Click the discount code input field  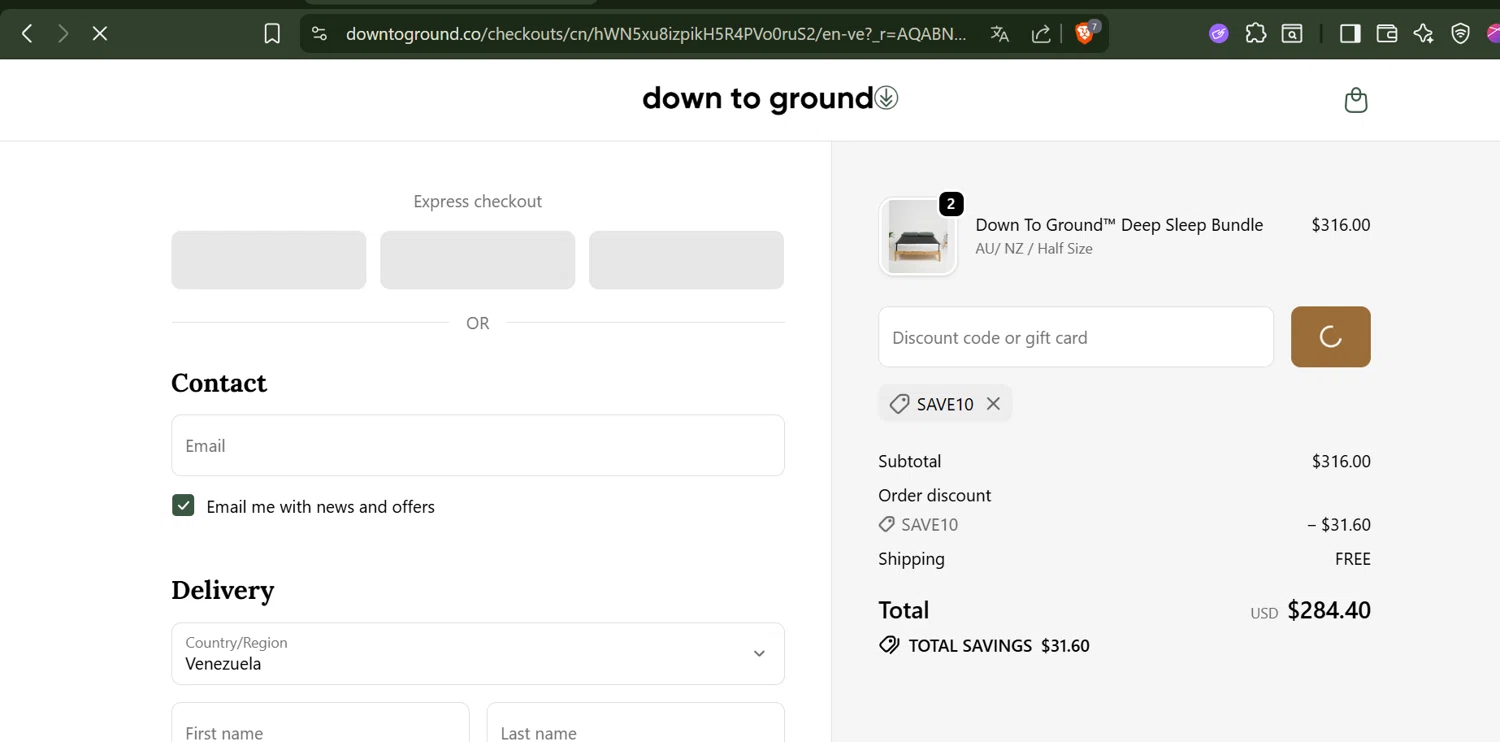pyautogui.click(x=1076, y=337)
